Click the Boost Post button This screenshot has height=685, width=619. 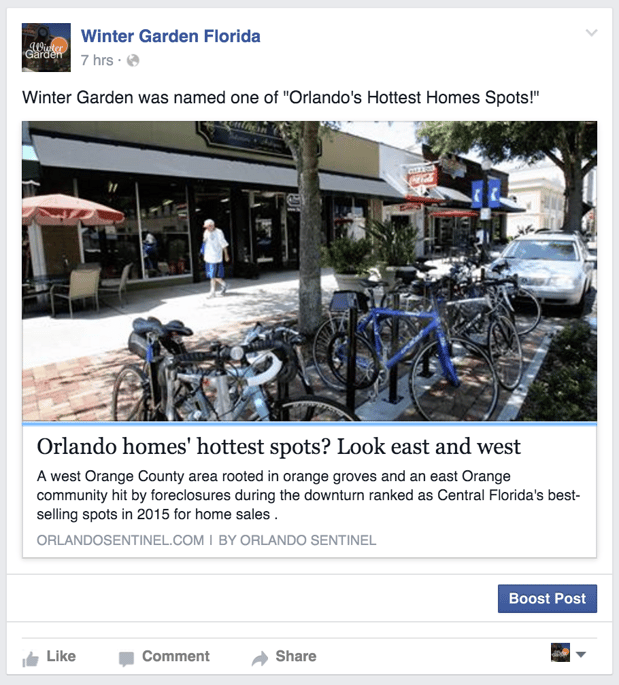pos(547,599)
